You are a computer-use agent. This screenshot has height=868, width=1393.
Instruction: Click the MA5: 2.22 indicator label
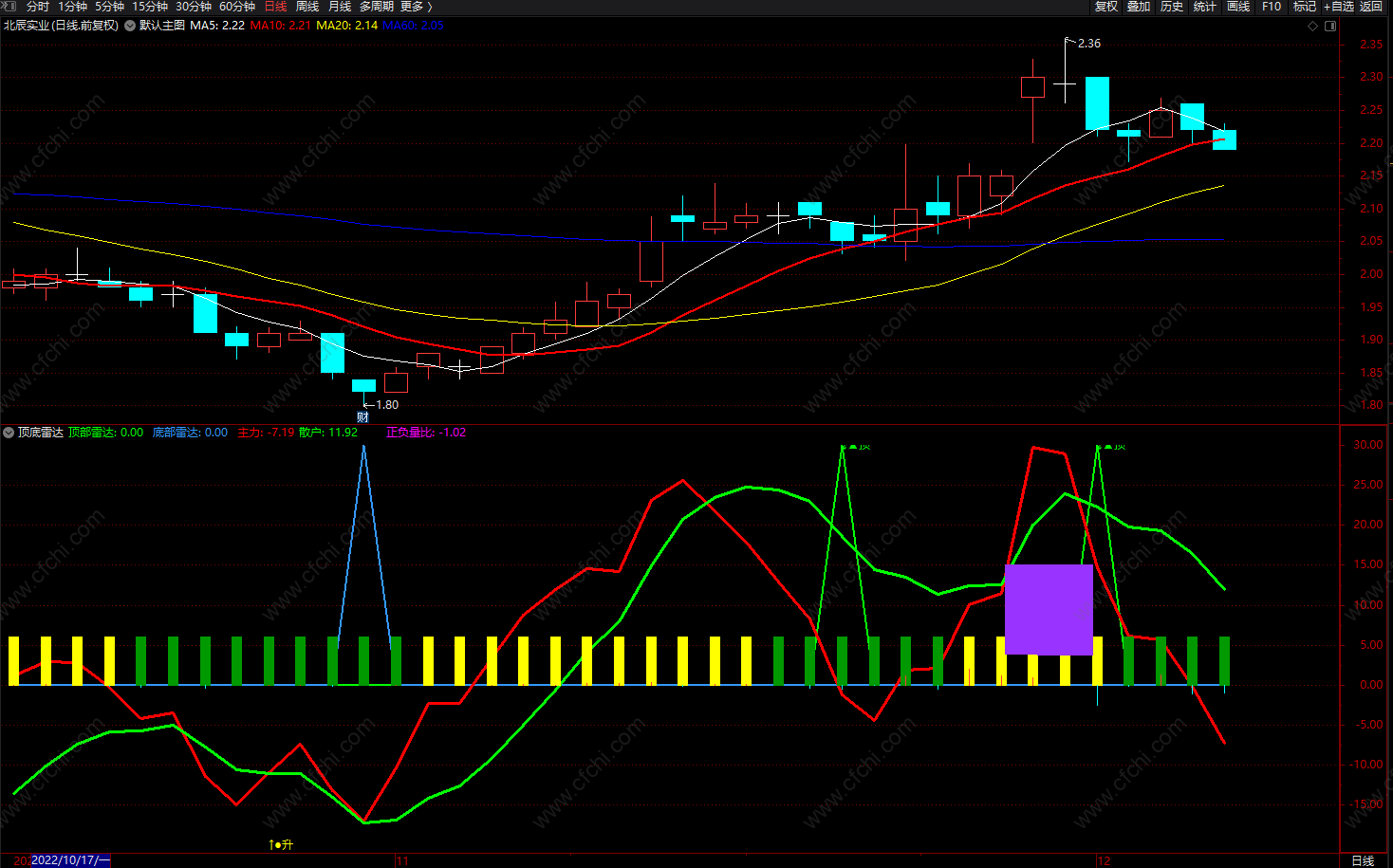coord(217,26)
